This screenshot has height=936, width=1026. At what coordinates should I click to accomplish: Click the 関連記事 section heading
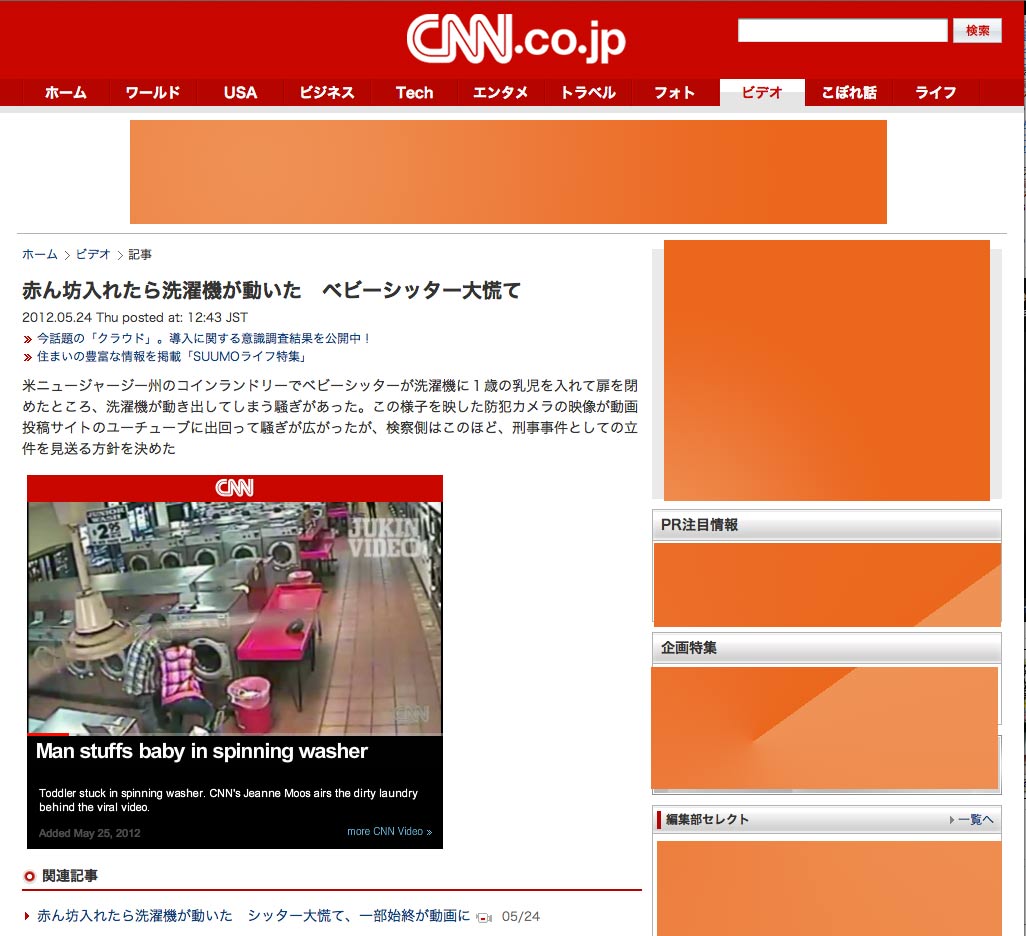70,876
